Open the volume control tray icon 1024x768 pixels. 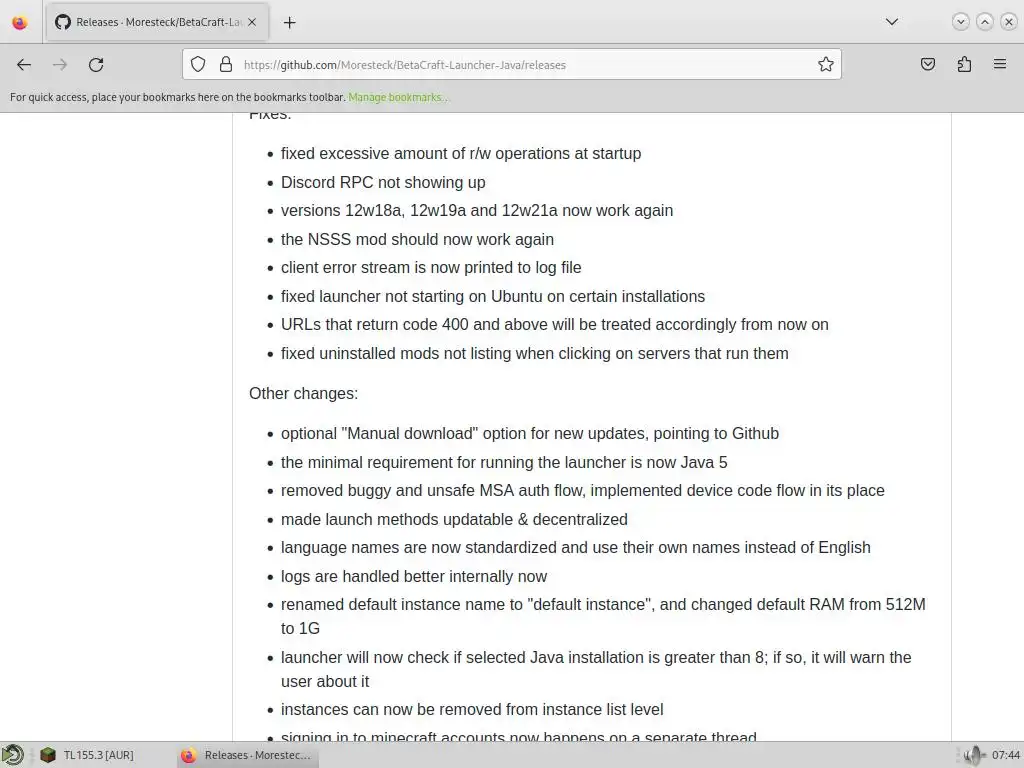coord(974,755)
